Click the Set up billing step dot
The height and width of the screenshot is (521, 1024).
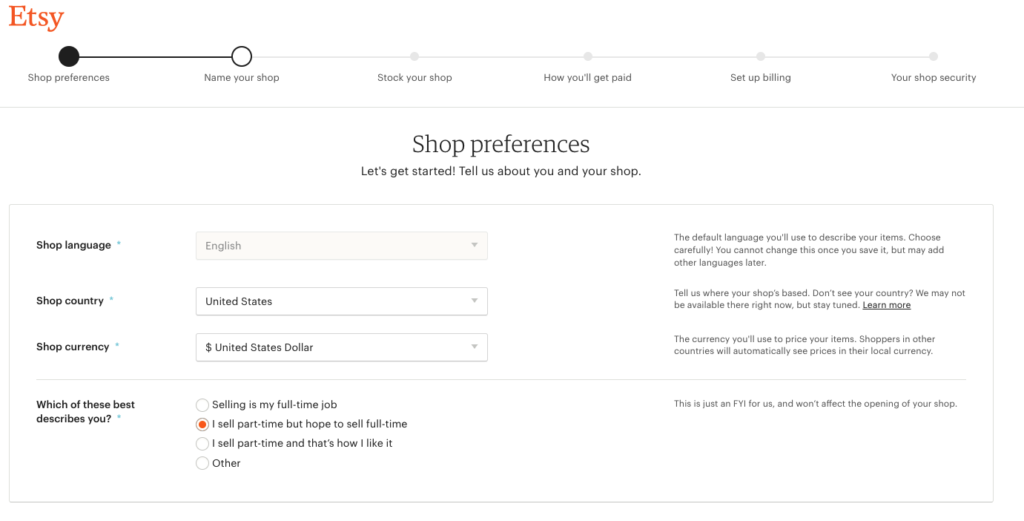point(761,56)
